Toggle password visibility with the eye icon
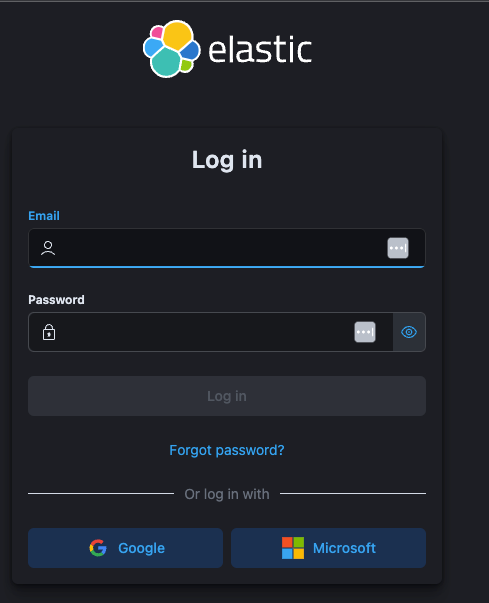Image resolution: width=489 pixels, height=603 pixels. 409,332
